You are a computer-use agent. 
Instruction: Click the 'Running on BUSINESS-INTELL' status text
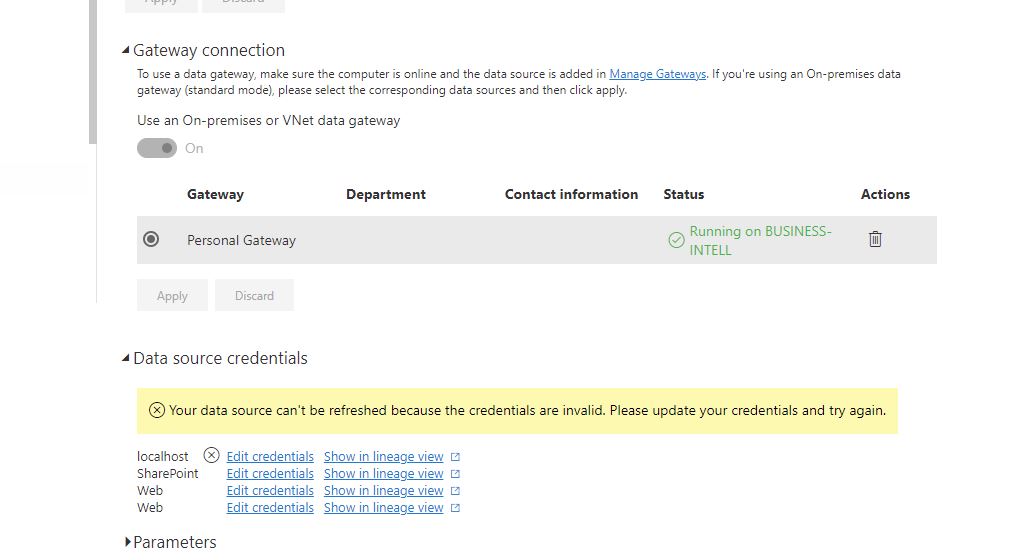[760, 241]
